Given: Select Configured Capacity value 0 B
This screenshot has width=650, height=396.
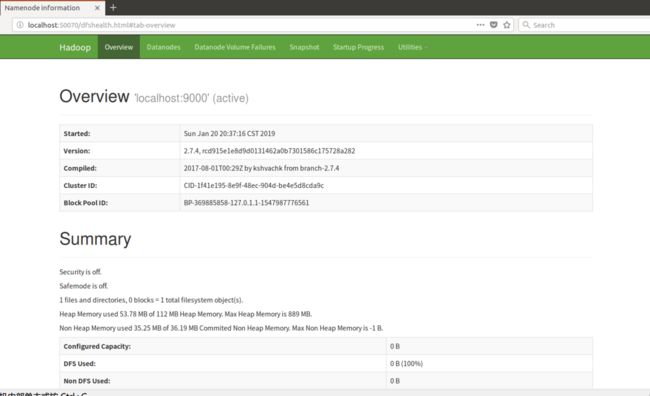Looking at the screenshot, I should pos(395,346).
